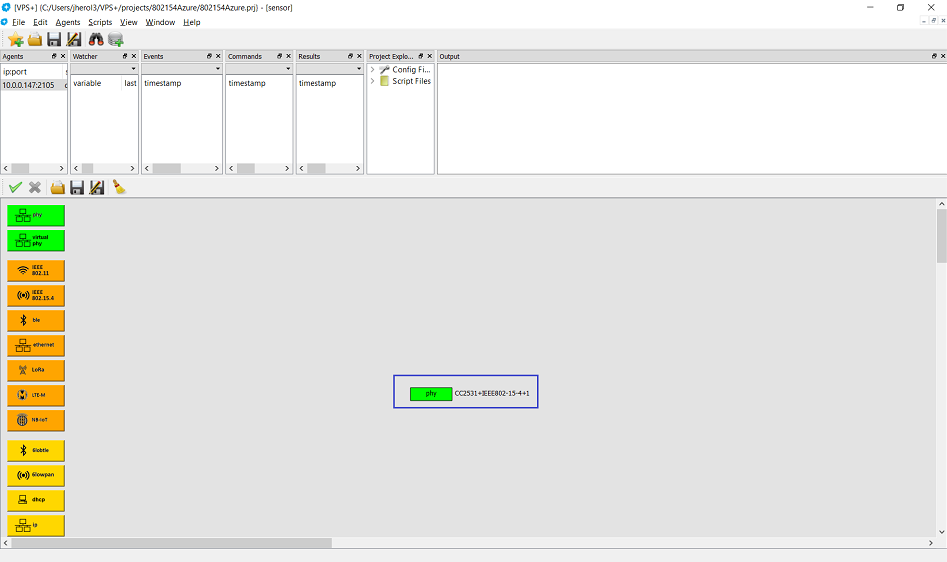Open the Events panel filter dropdown

tap(217, 69)
